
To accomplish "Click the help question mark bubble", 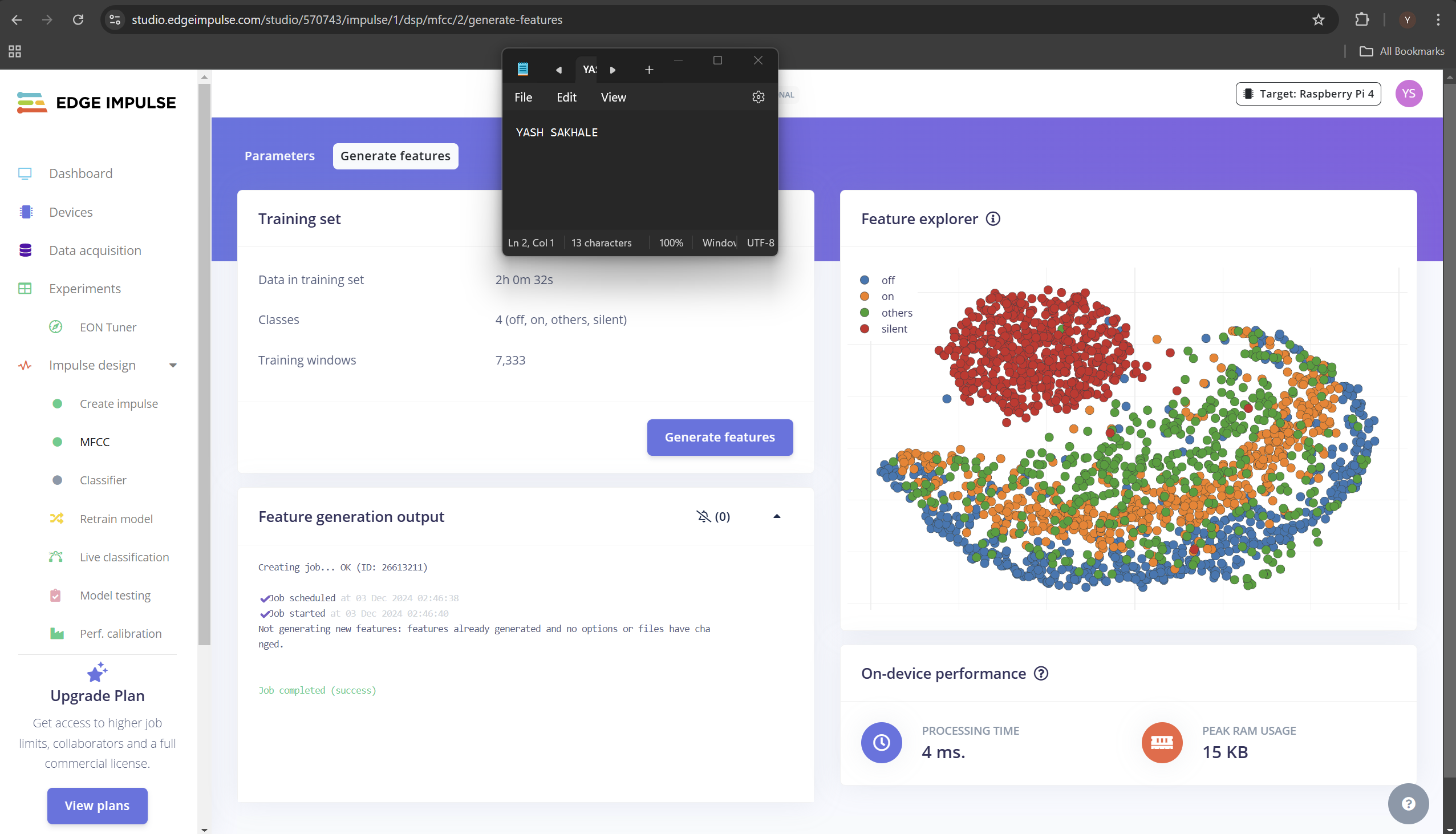I will click(1408, 804).
